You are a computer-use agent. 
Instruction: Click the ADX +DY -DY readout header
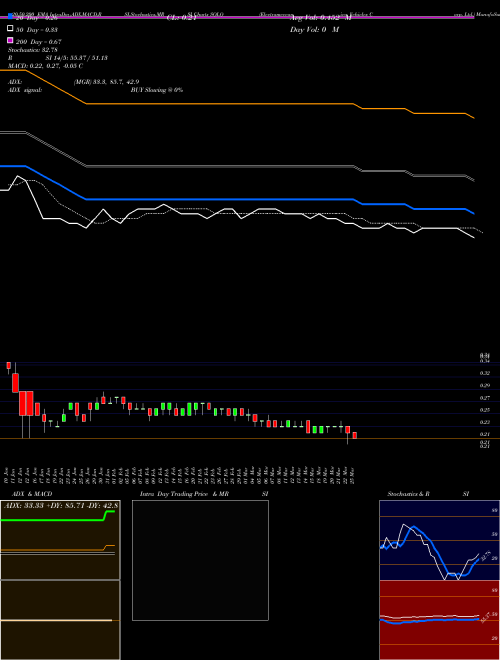(61, 505)
